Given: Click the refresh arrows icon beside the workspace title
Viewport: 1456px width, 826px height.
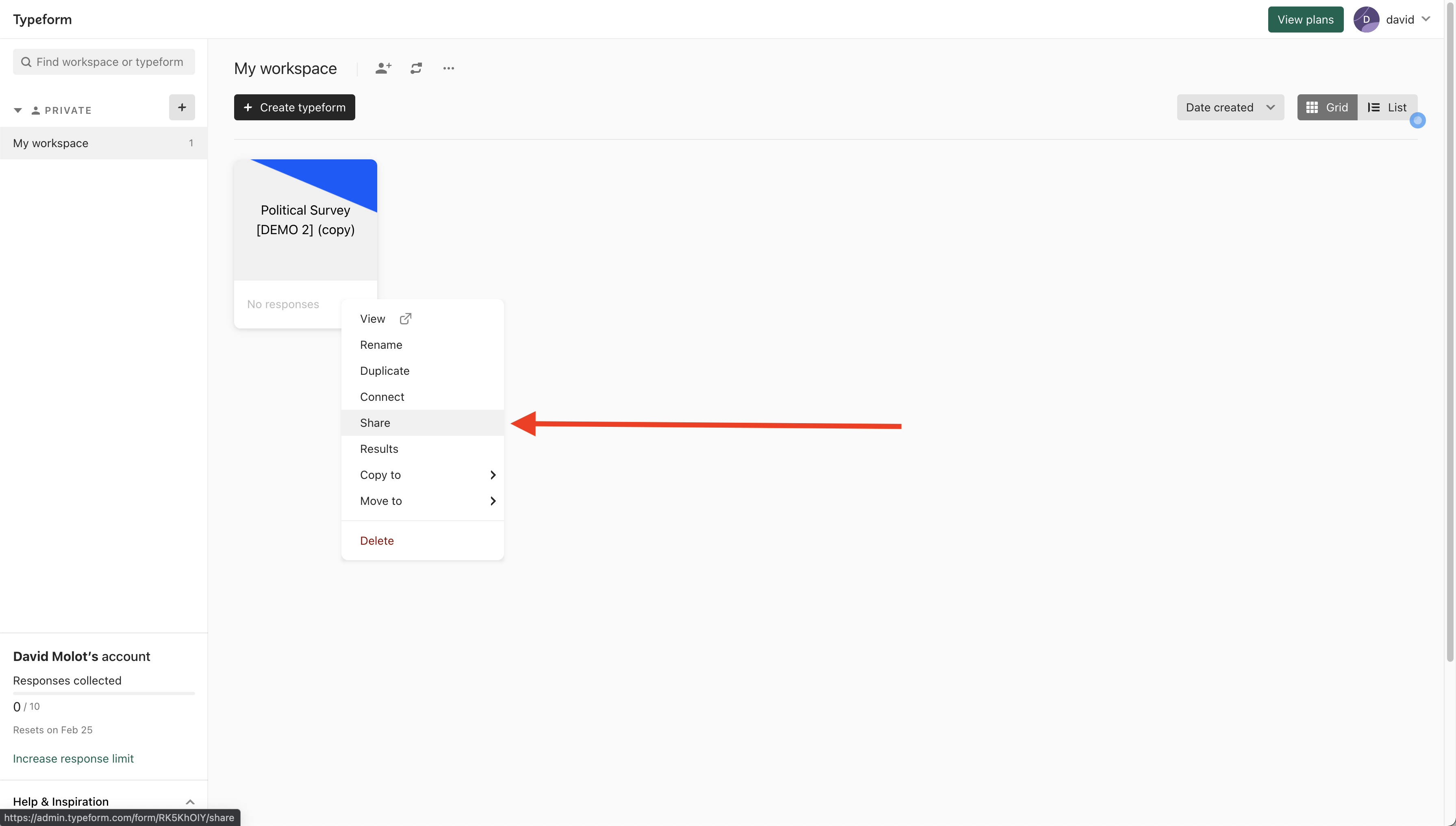Looking at the screenshot, I should (416, 68).
